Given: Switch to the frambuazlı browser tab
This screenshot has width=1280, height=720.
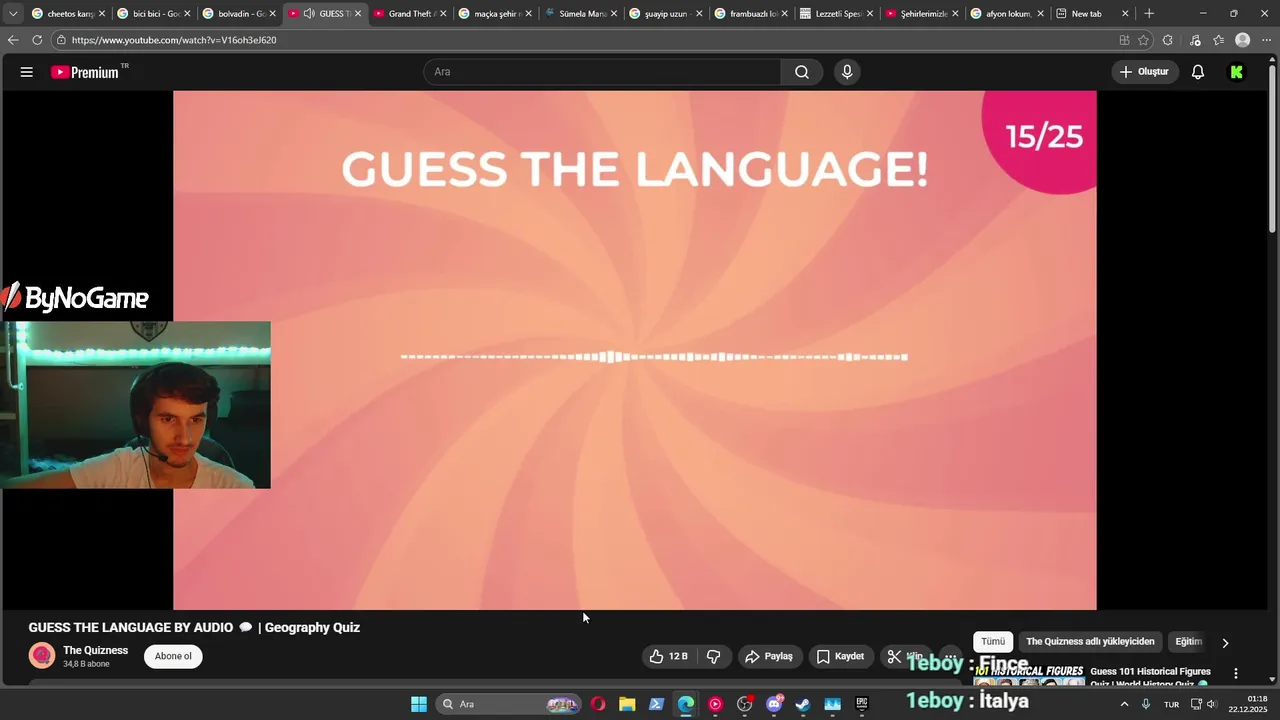Looking at the screenshot, I should click(751, 14).
